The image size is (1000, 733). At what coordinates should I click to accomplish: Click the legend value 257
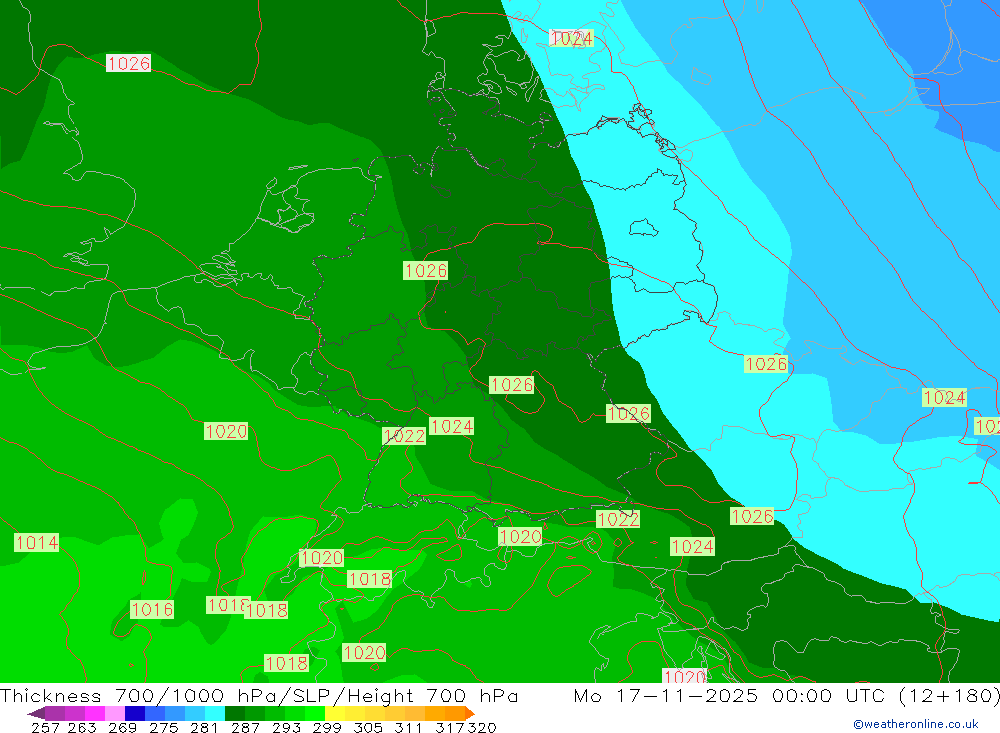(45, 727)
